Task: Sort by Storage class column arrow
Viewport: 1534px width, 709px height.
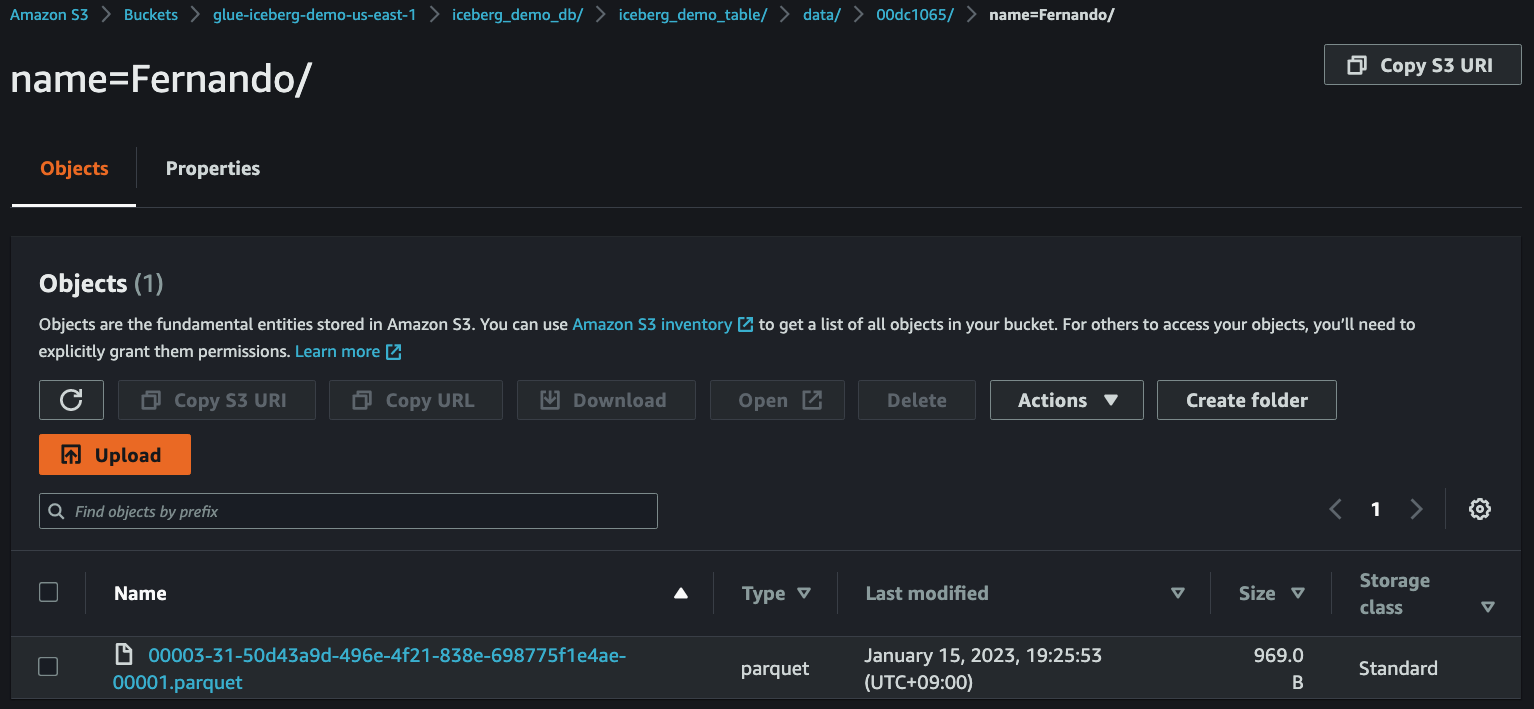Action: point(1488,606)
